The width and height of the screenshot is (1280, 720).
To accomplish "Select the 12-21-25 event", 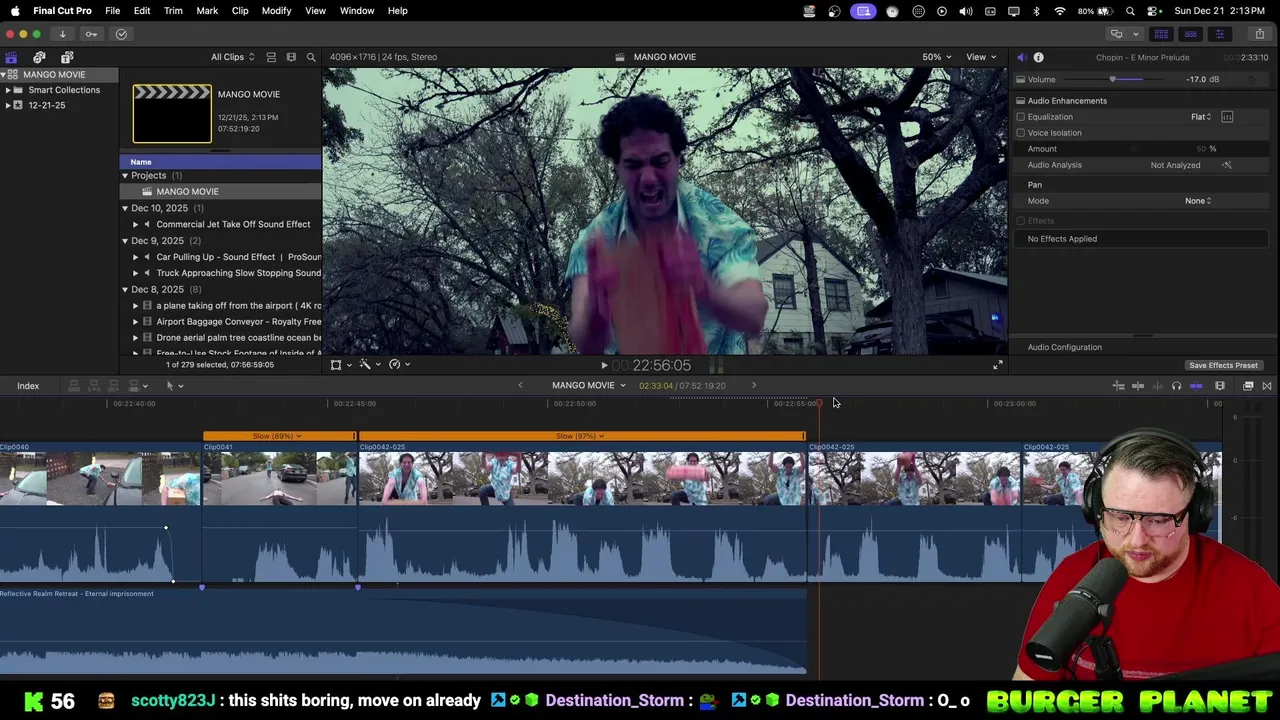I will (x=47, y=105).
